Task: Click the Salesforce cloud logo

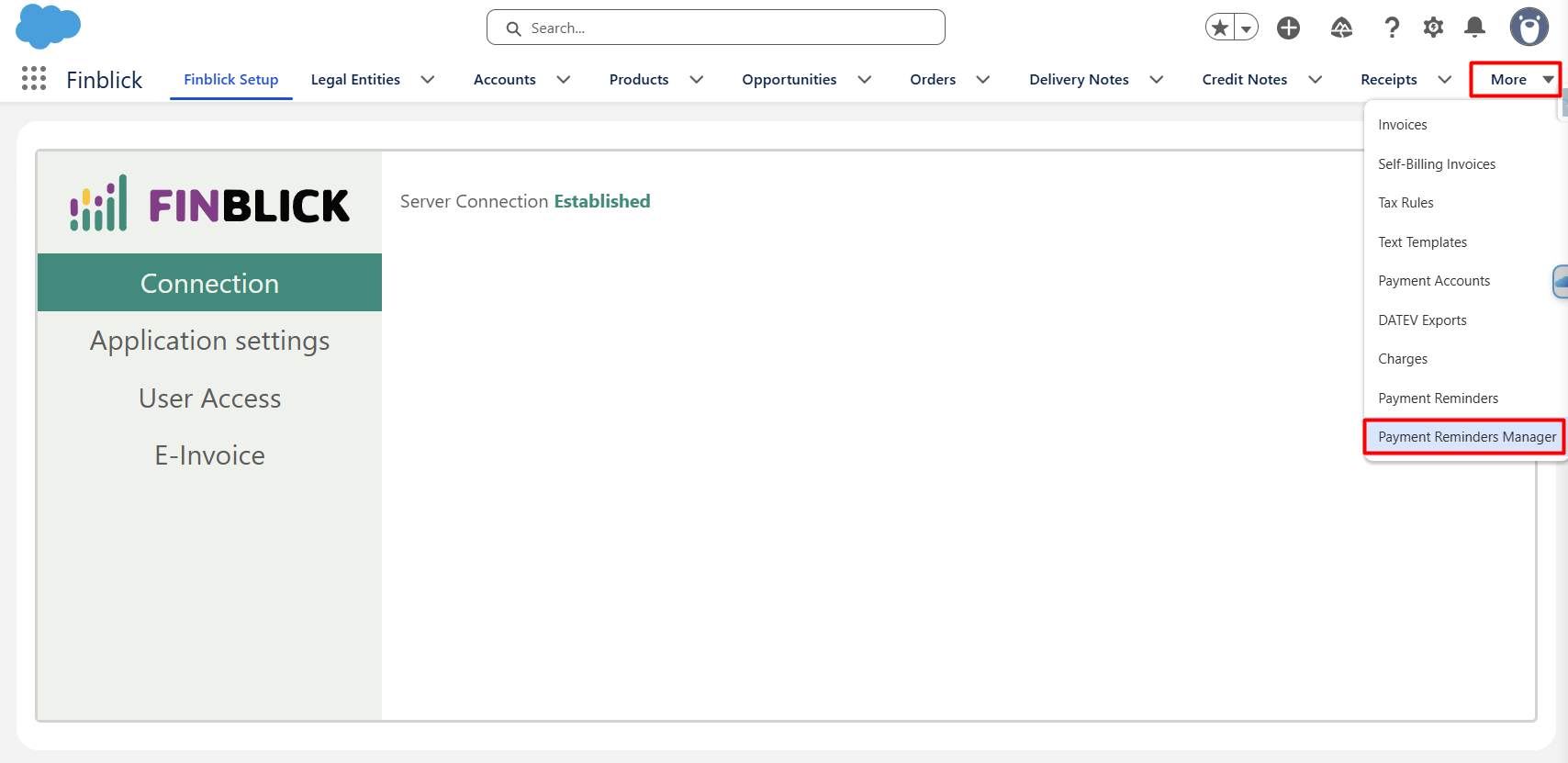Action: coord(49,26)
